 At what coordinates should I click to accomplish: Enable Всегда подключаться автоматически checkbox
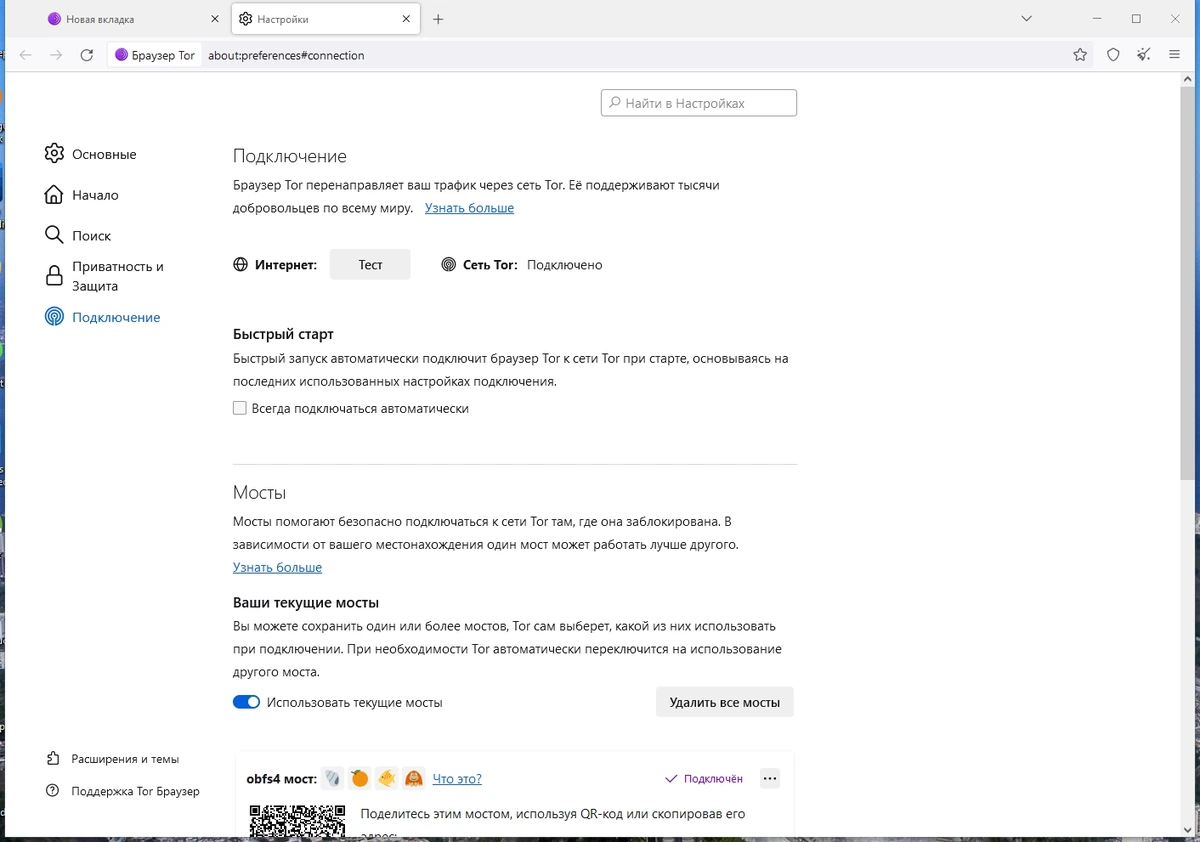[x=240, y=408]
